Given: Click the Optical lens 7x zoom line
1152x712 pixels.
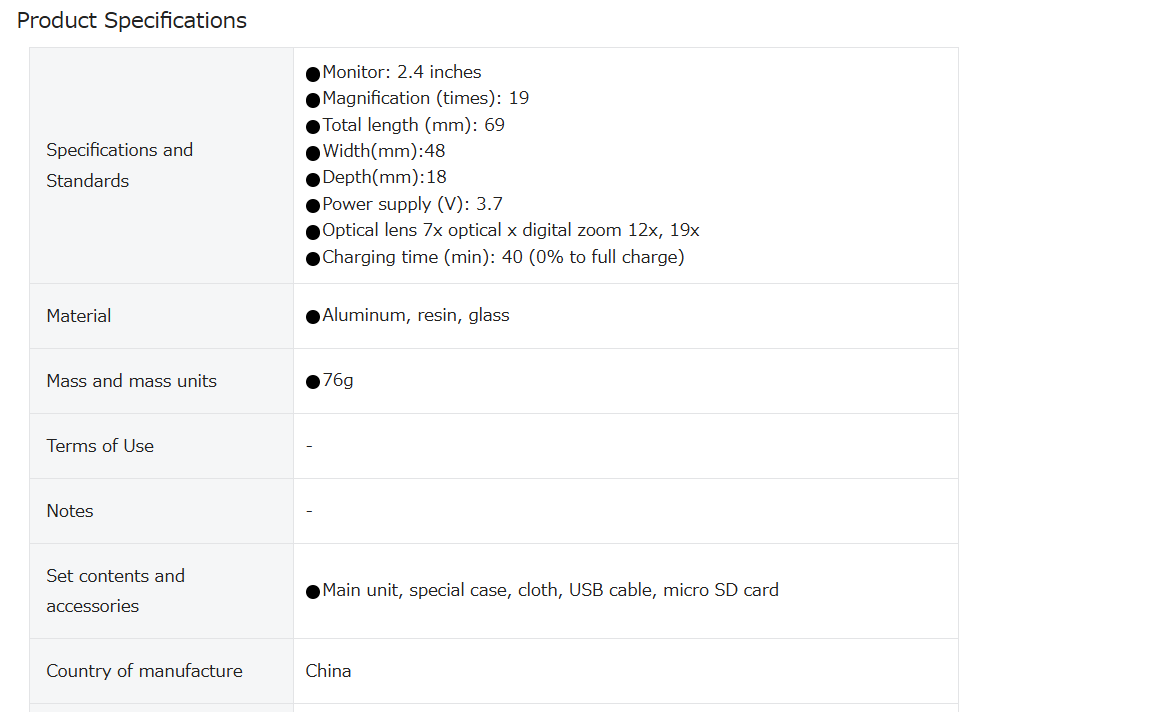Looking at the screenshot, I should tap(503, 231).
